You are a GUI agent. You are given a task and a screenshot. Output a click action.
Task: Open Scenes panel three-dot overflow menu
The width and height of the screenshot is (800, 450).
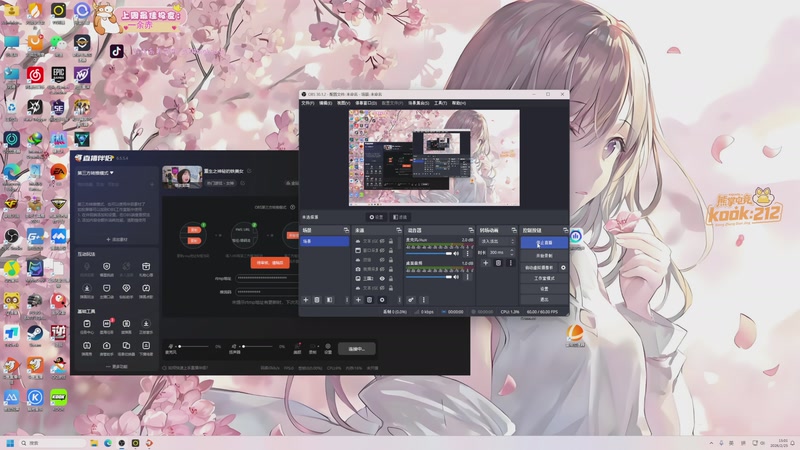[x=346, y=300]
